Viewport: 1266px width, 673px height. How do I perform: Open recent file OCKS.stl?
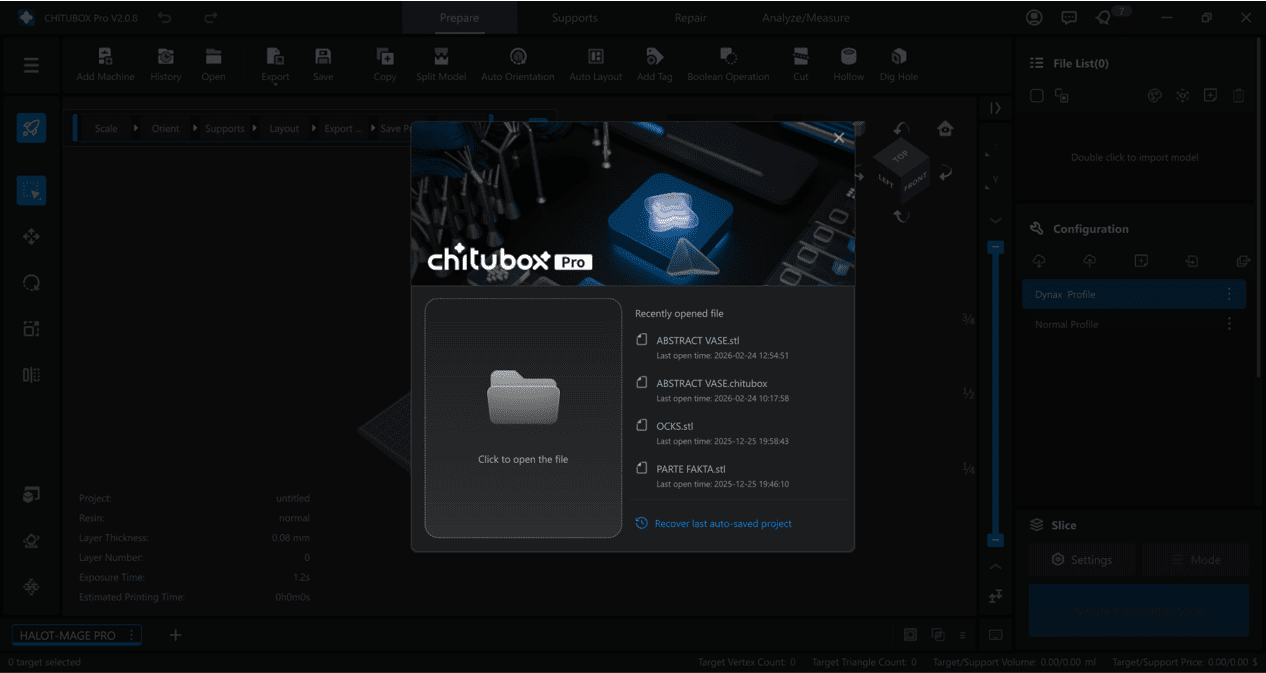click(x=740, y=433)
